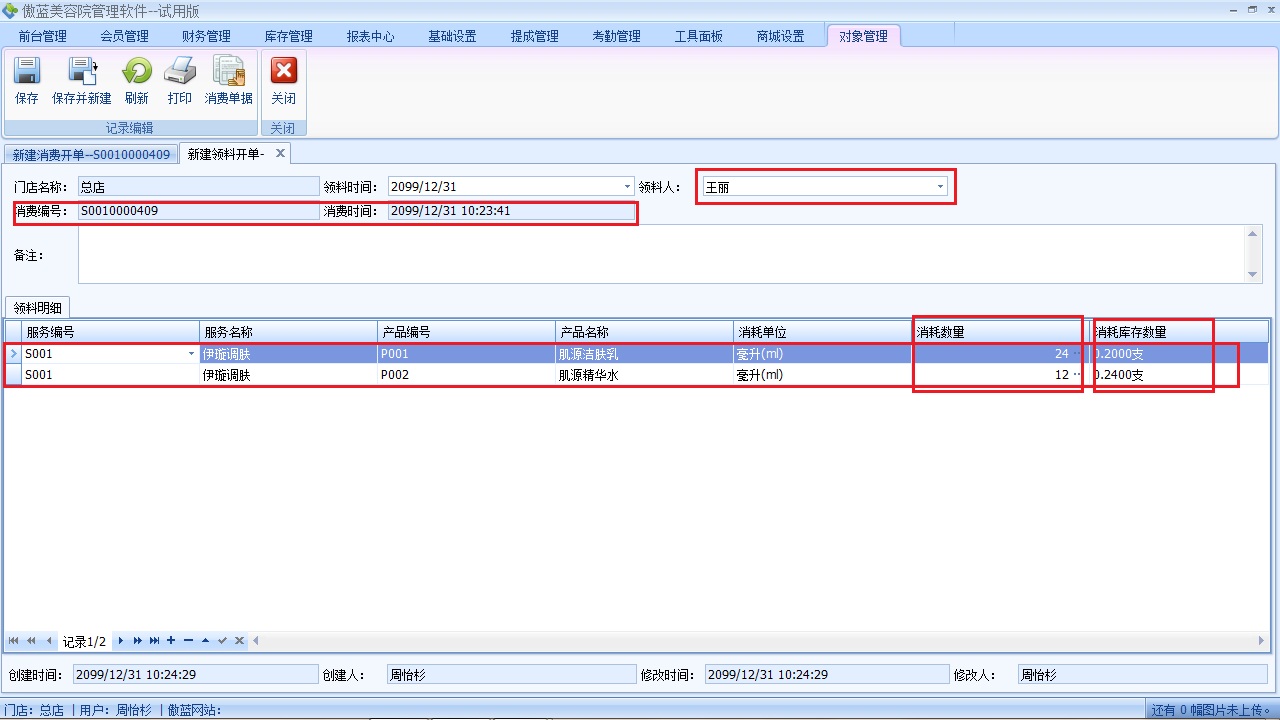Delete record with the minus navigator icon
The width and height of the screenshot is (1280, 720).
pyautogui.click(x=188, y=640)
